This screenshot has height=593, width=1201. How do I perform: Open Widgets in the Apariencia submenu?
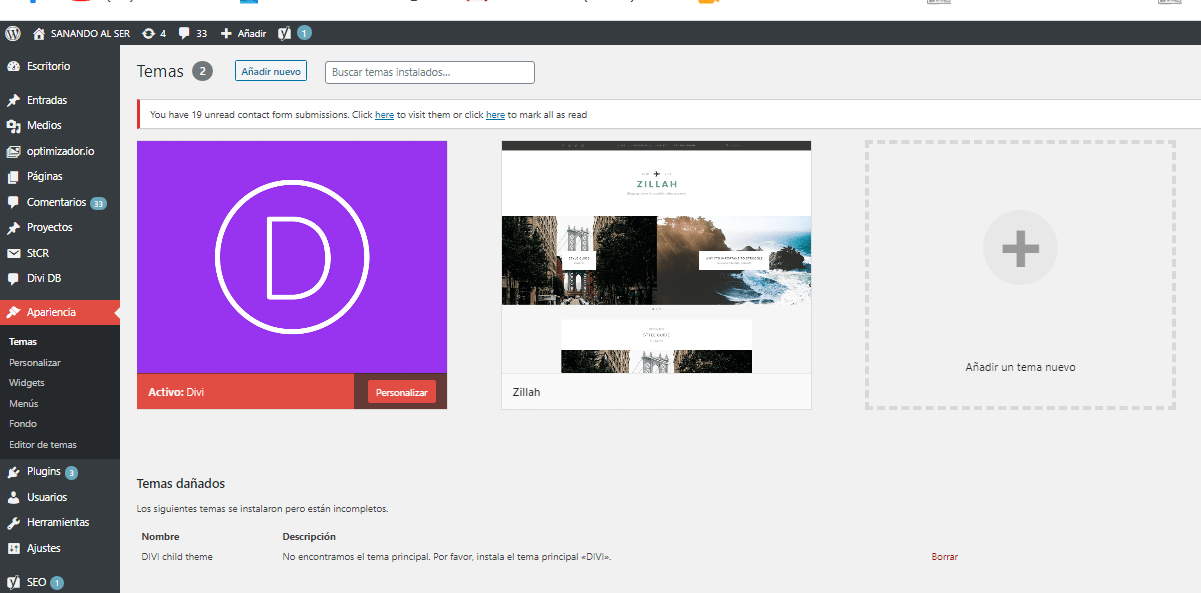click(27, 382)
